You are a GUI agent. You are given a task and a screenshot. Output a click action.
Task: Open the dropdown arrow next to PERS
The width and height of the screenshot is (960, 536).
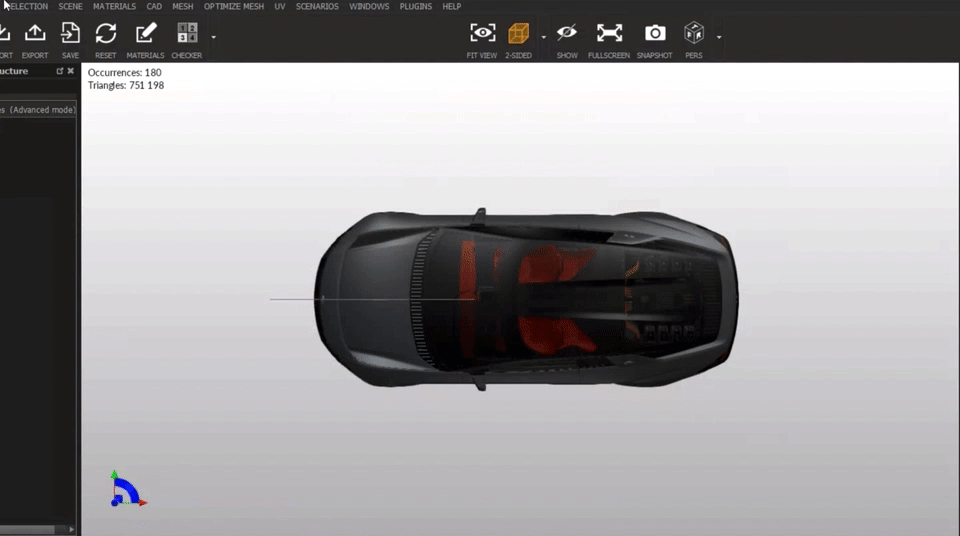(x=719, y=37)
